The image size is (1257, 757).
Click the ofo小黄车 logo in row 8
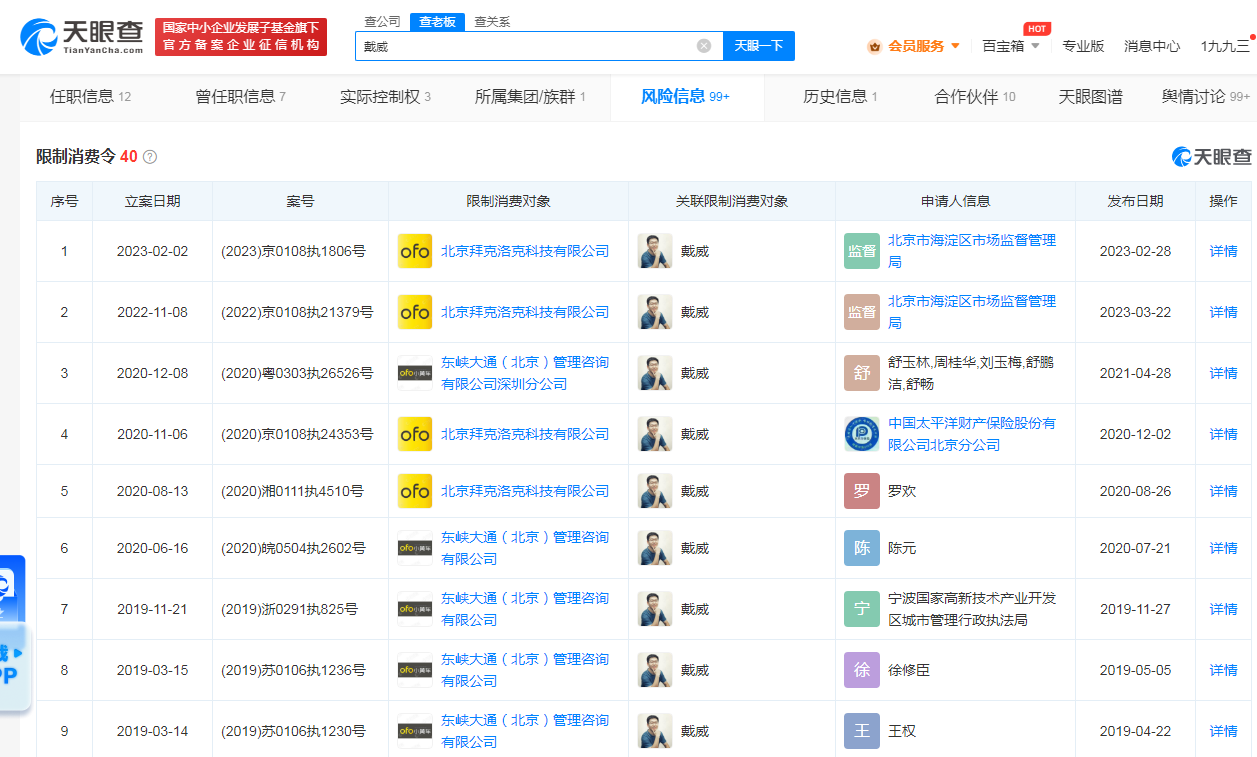click(415, 670)
